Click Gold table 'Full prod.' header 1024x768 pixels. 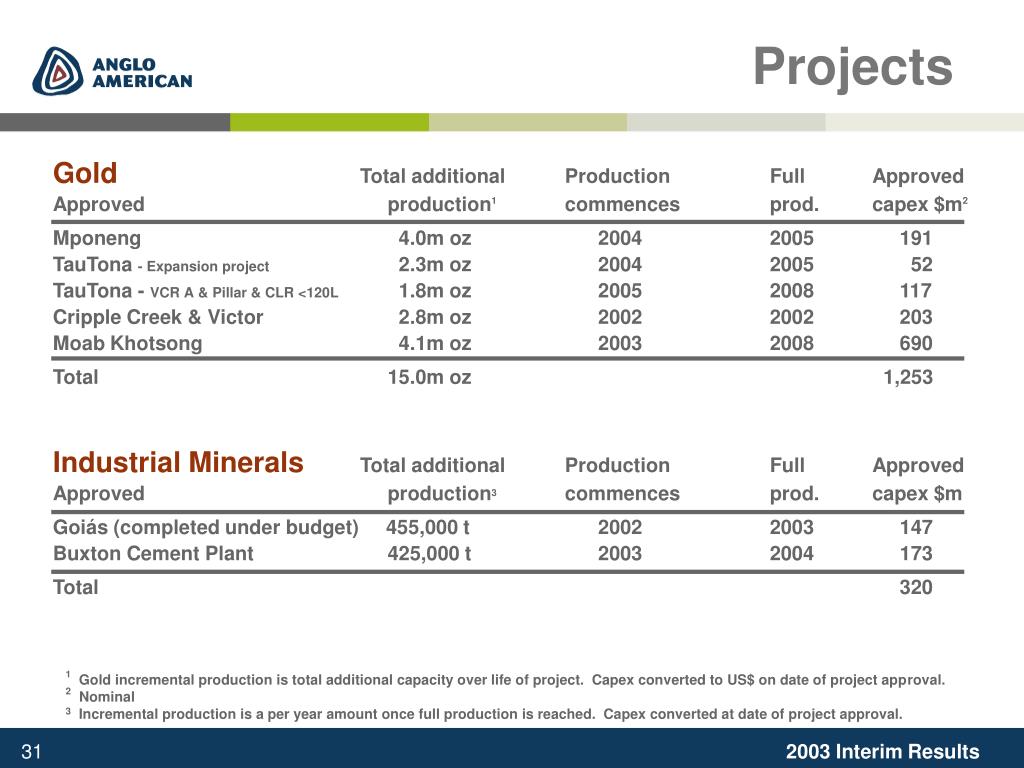[794, 190]
